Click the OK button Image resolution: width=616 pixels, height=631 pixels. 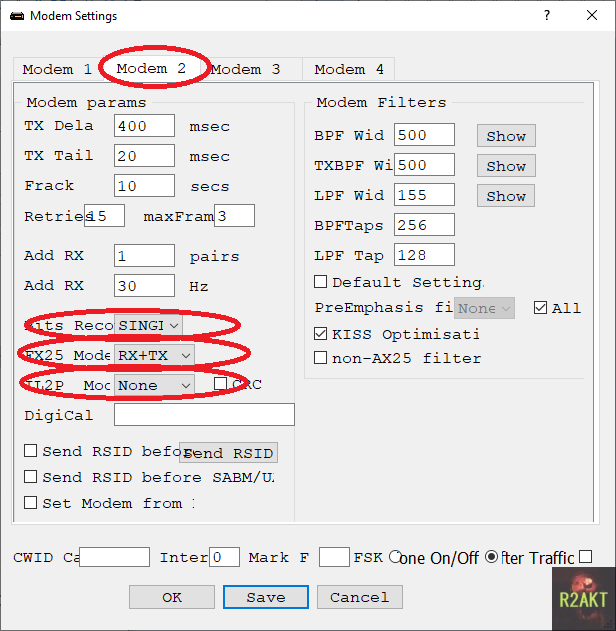point(172,597)
